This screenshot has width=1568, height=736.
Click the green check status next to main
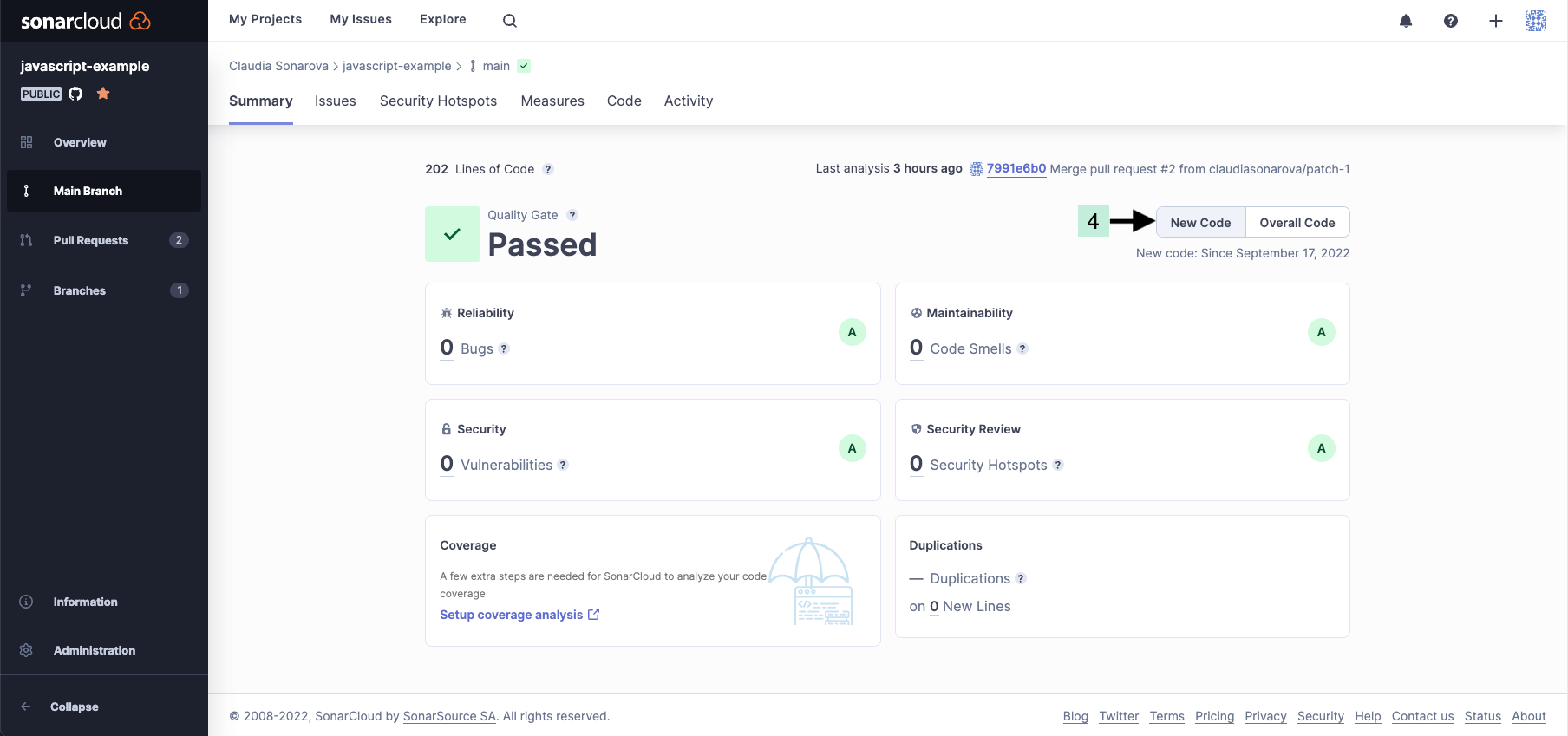tap(524, 66)
